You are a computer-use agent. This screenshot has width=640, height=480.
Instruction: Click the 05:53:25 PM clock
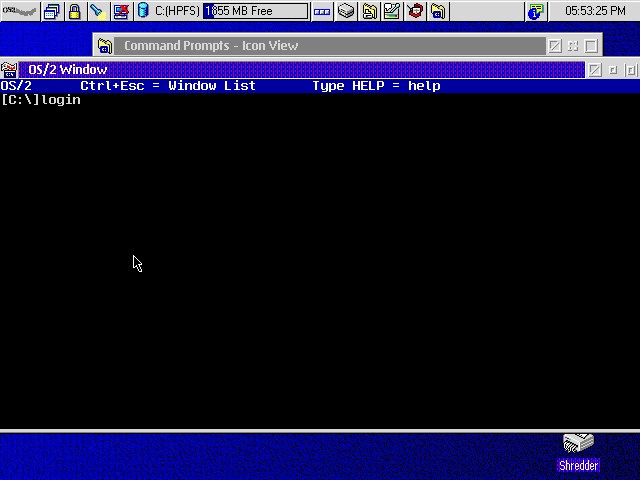[x=595, y=11]
